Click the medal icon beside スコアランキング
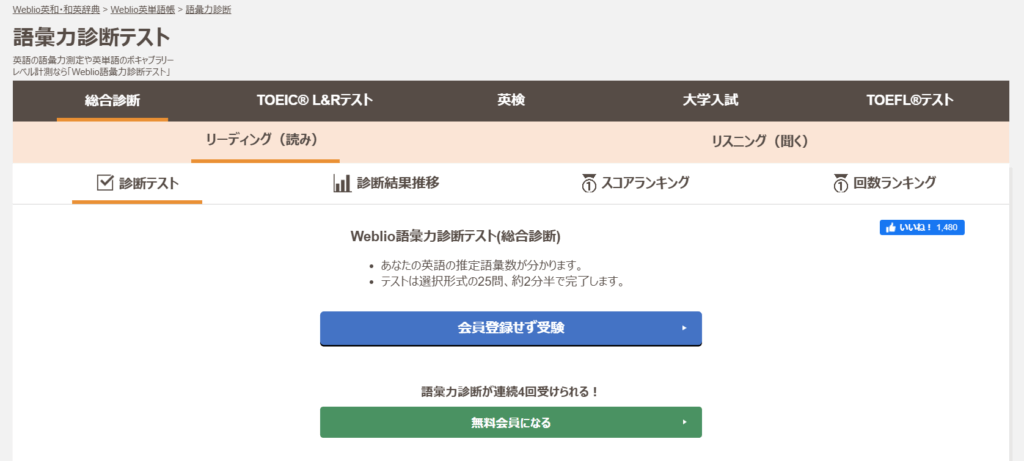Viewport: 1024px width, 461px height. pos(589,183)
